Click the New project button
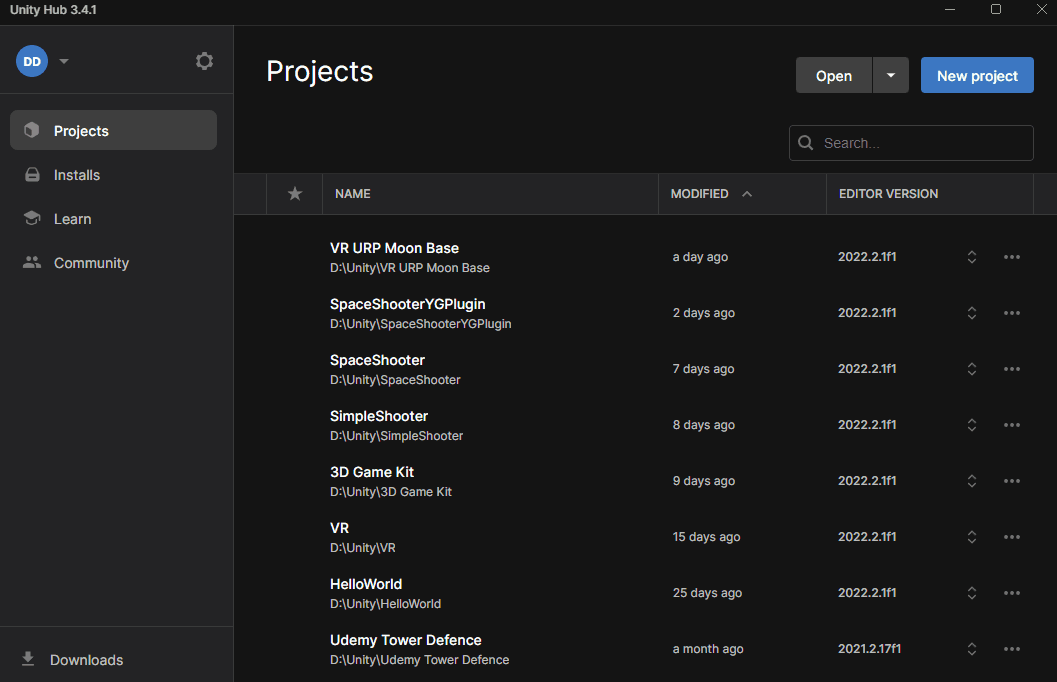 pyautogui.click(x=977, y=75)
